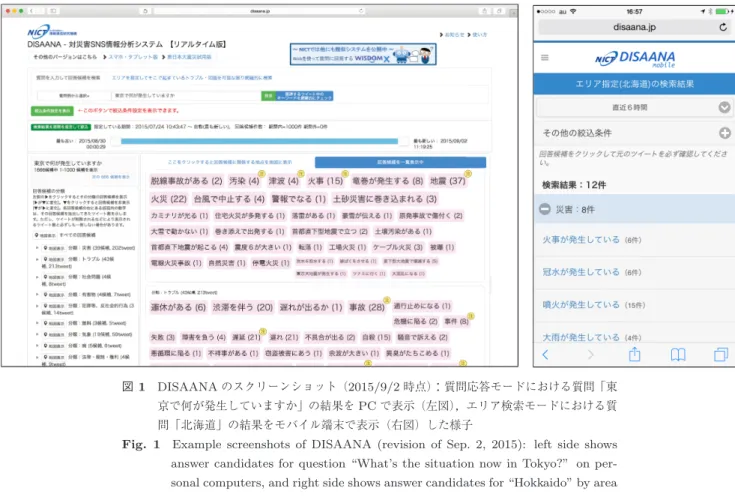Click the map pin button for トラブル category

pos(53,259)
